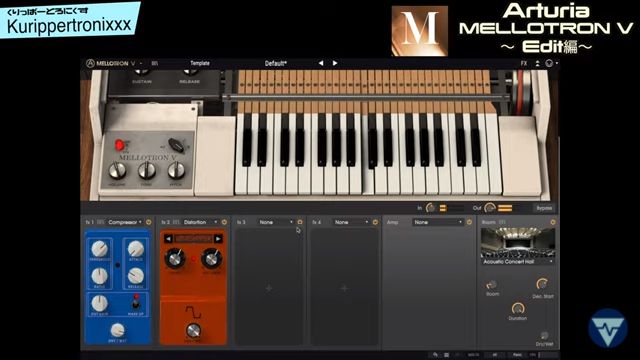Click the compressor Threshold knob
640x360 pixels.
(100, 248)
